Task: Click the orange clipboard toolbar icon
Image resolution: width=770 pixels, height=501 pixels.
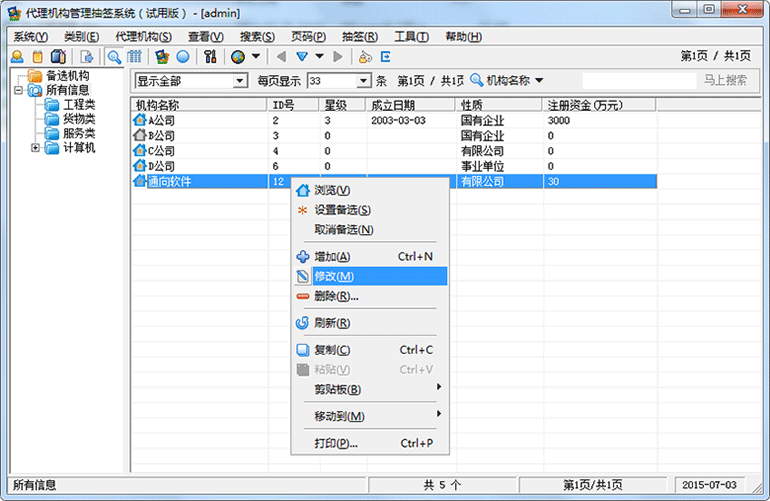Action: (37, 57)
